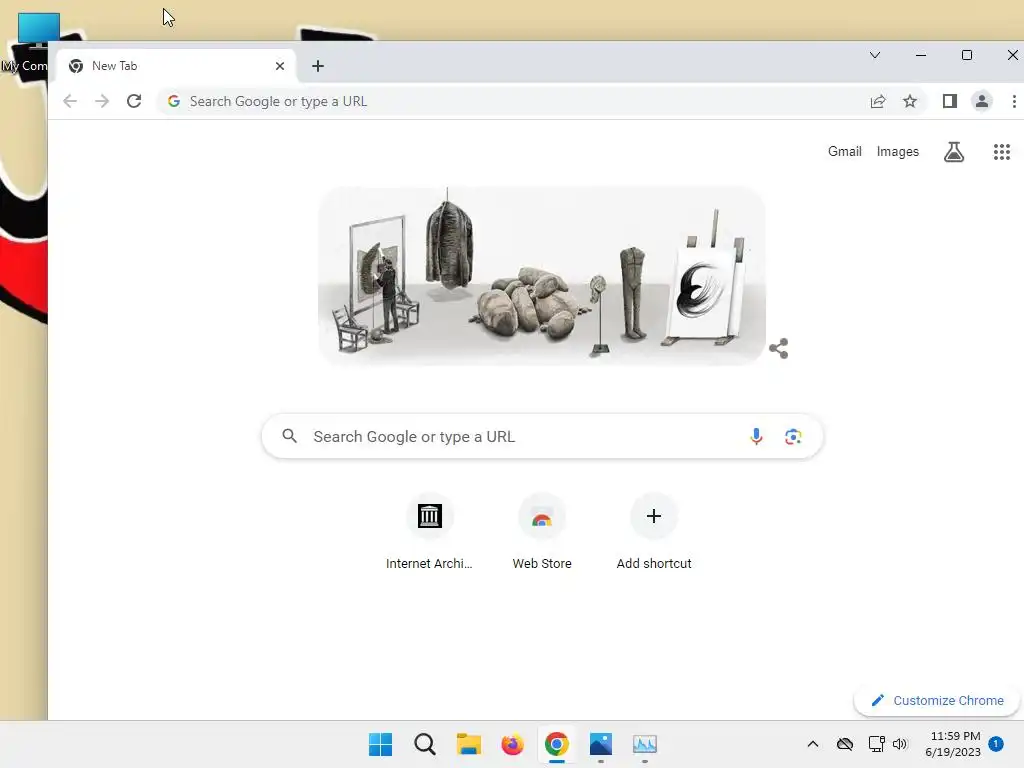Viewport: 1024px width, 768px height.
Task: Open the Images link
Action: click(x=897, y=152)
